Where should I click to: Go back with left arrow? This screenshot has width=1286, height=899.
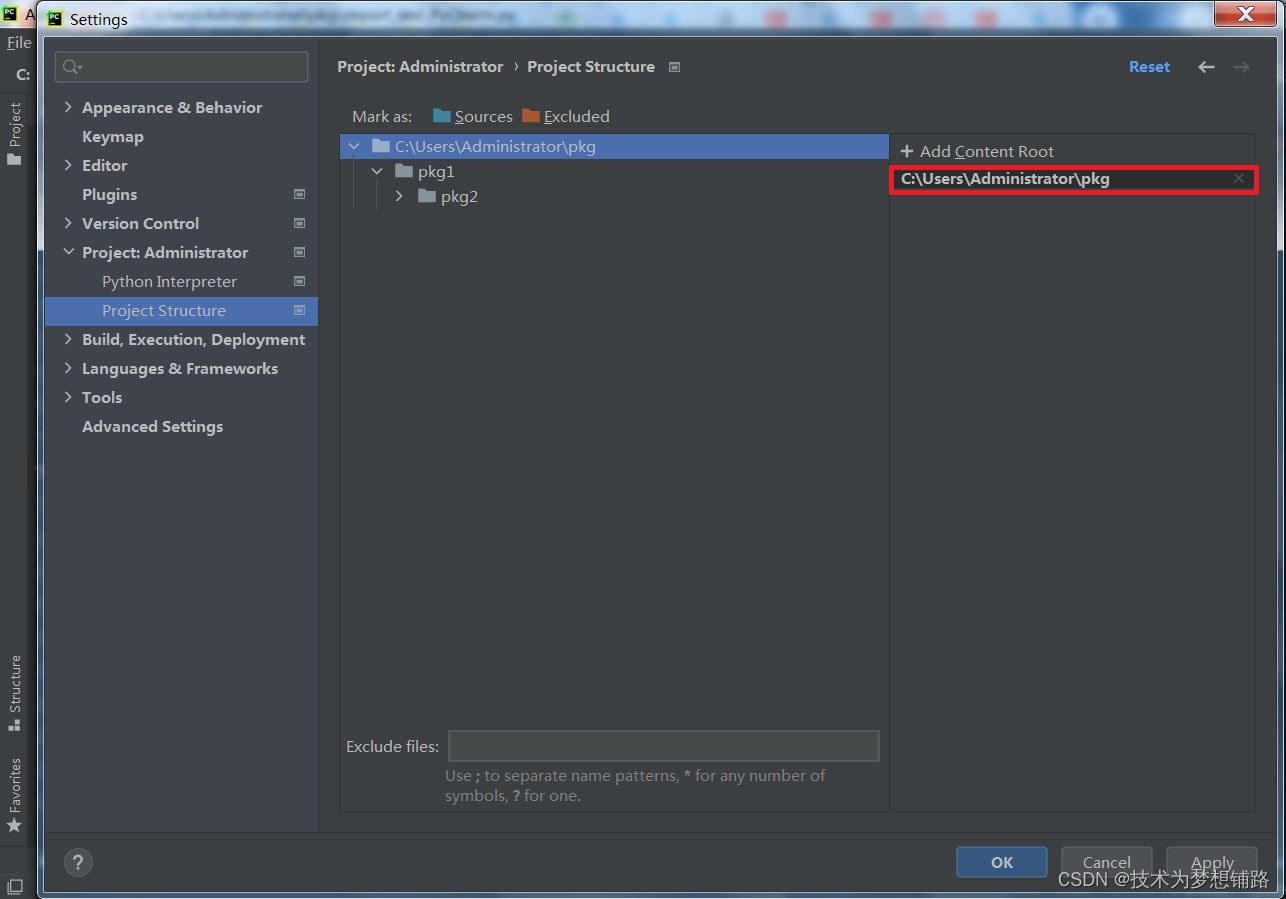click(1206, 67)
